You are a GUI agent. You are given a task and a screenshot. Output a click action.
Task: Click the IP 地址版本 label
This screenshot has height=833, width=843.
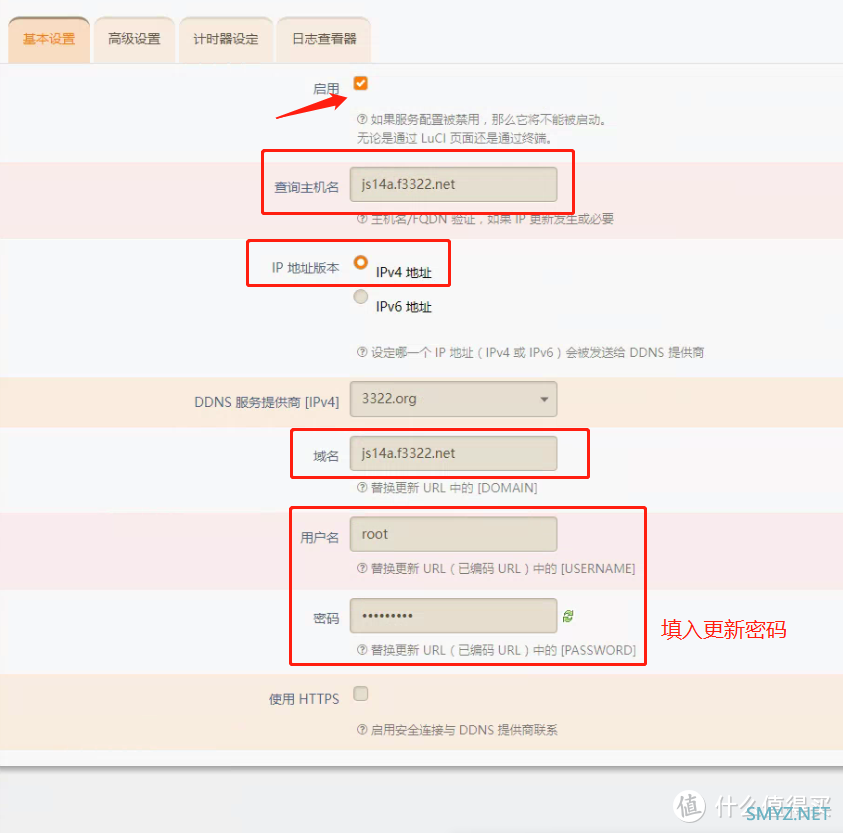point(305,268)
